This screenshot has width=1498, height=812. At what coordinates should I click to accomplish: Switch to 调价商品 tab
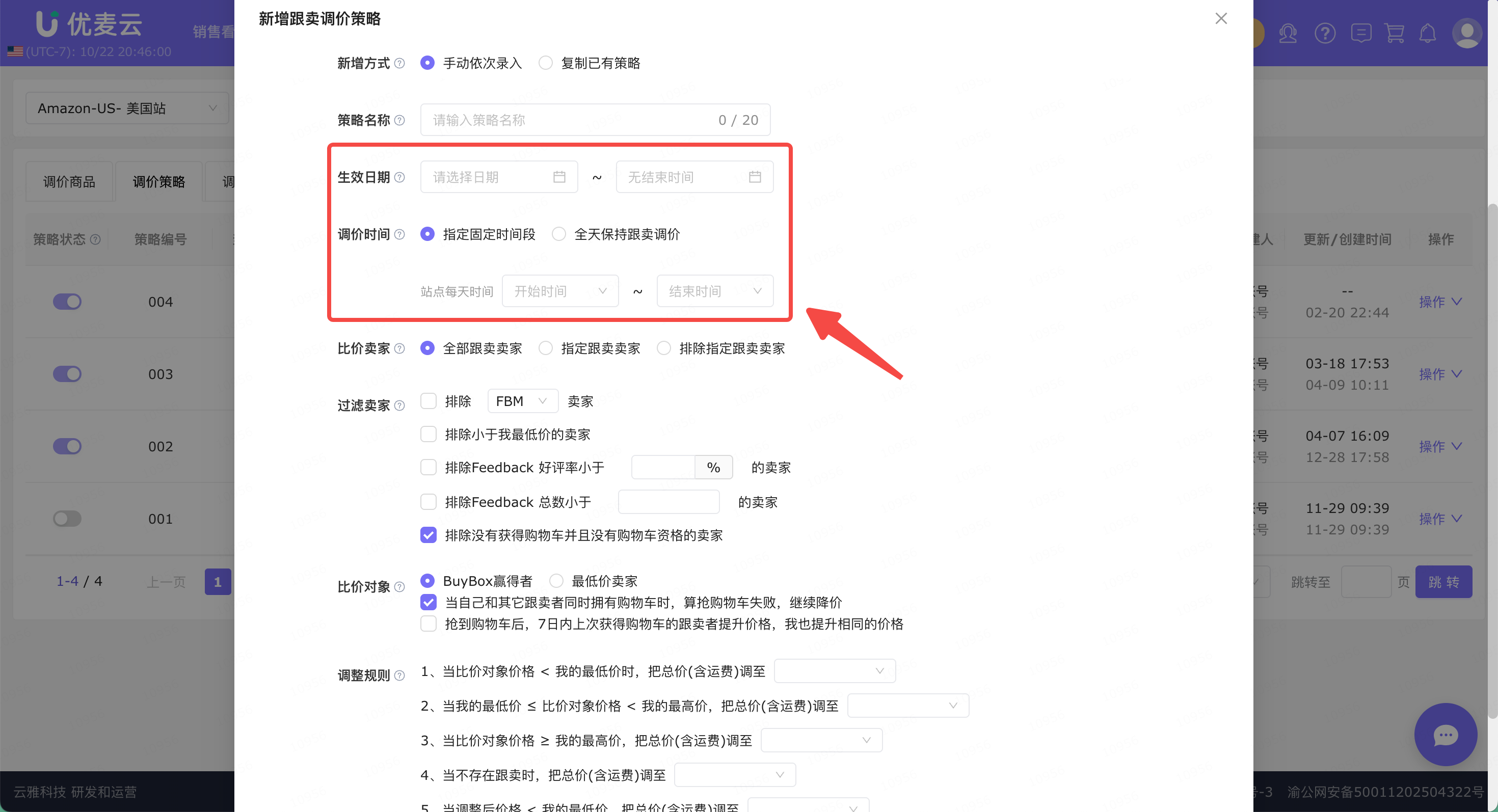pos(69,182)
